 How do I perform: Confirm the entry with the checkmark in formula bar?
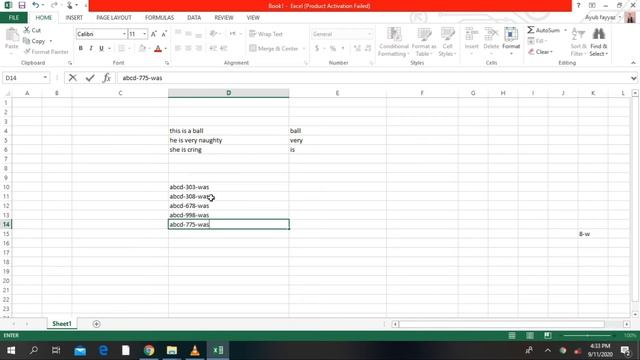click(90, 78)
